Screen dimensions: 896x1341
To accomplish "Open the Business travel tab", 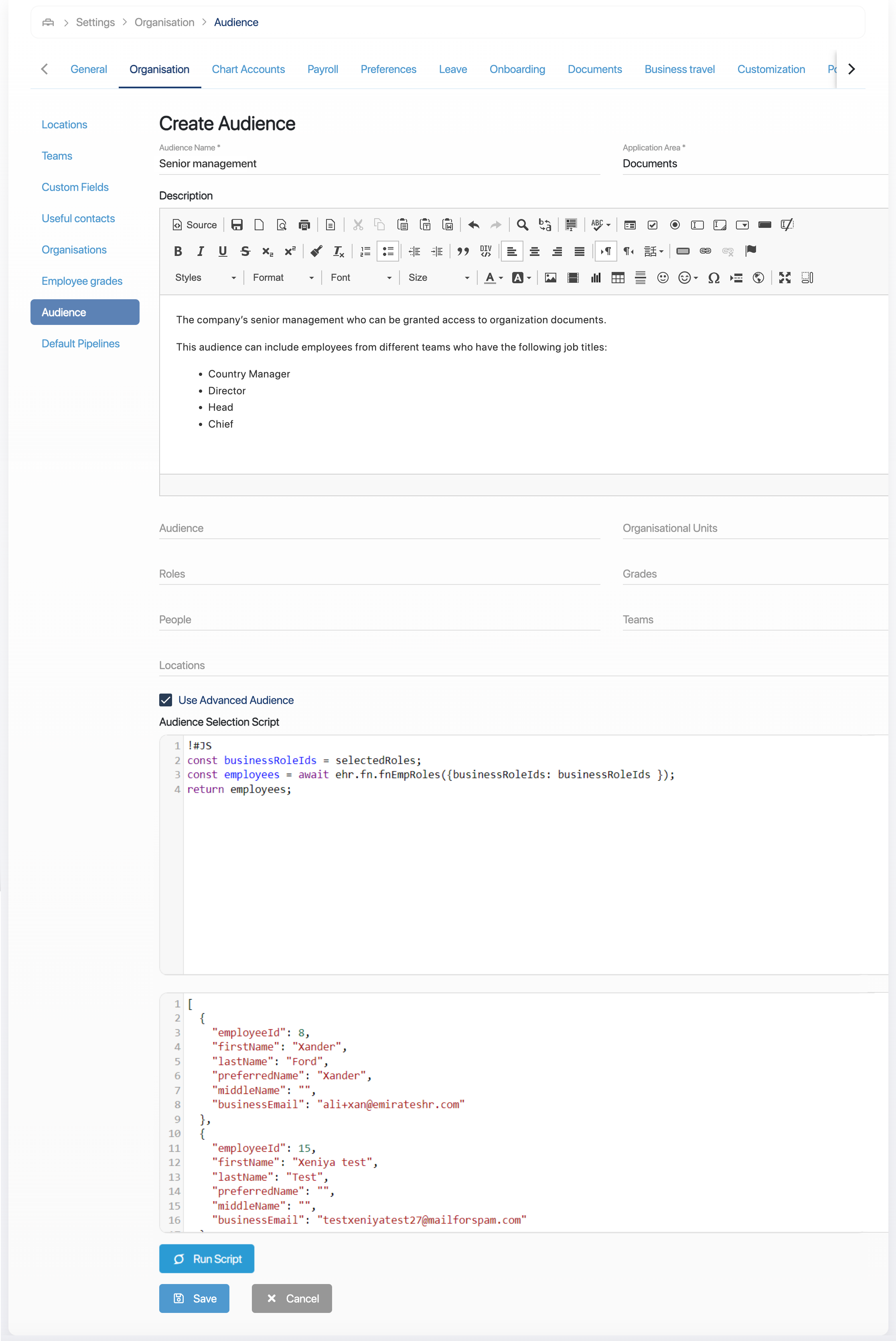I will 679,69.
